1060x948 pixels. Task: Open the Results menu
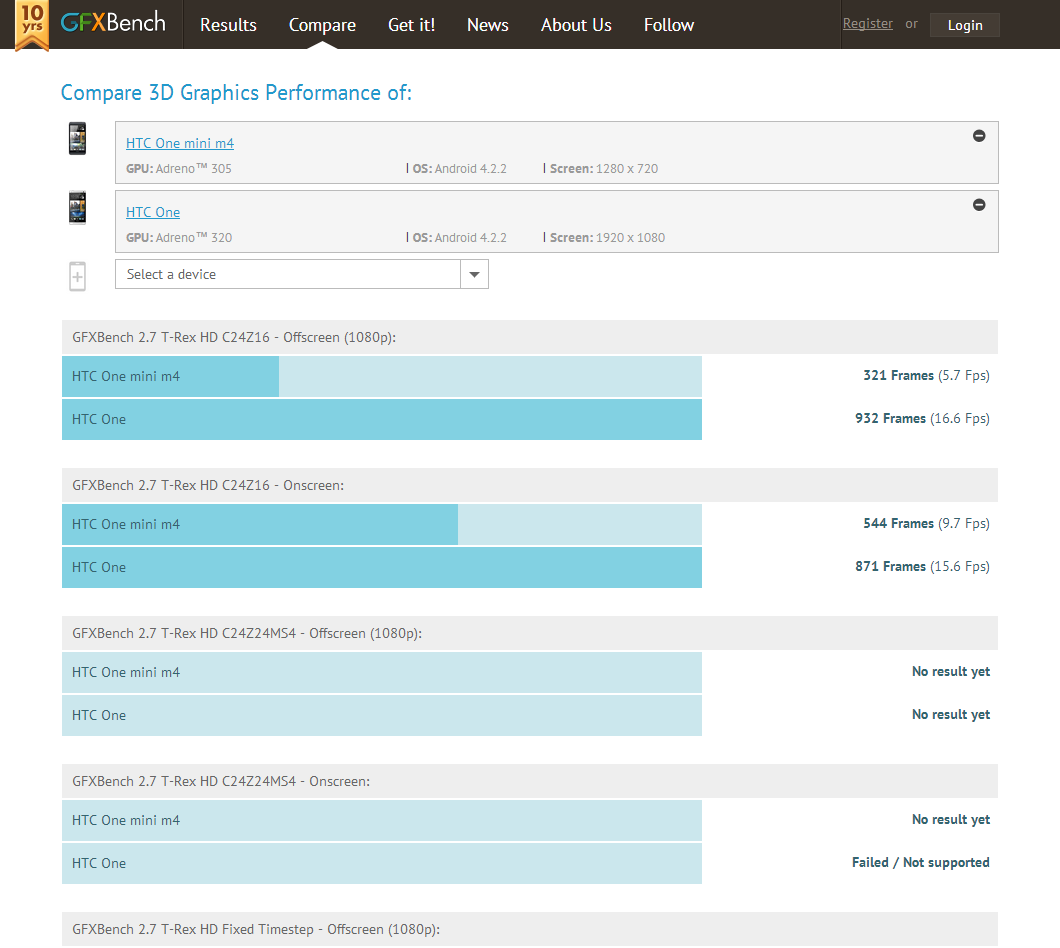point(228,25)
